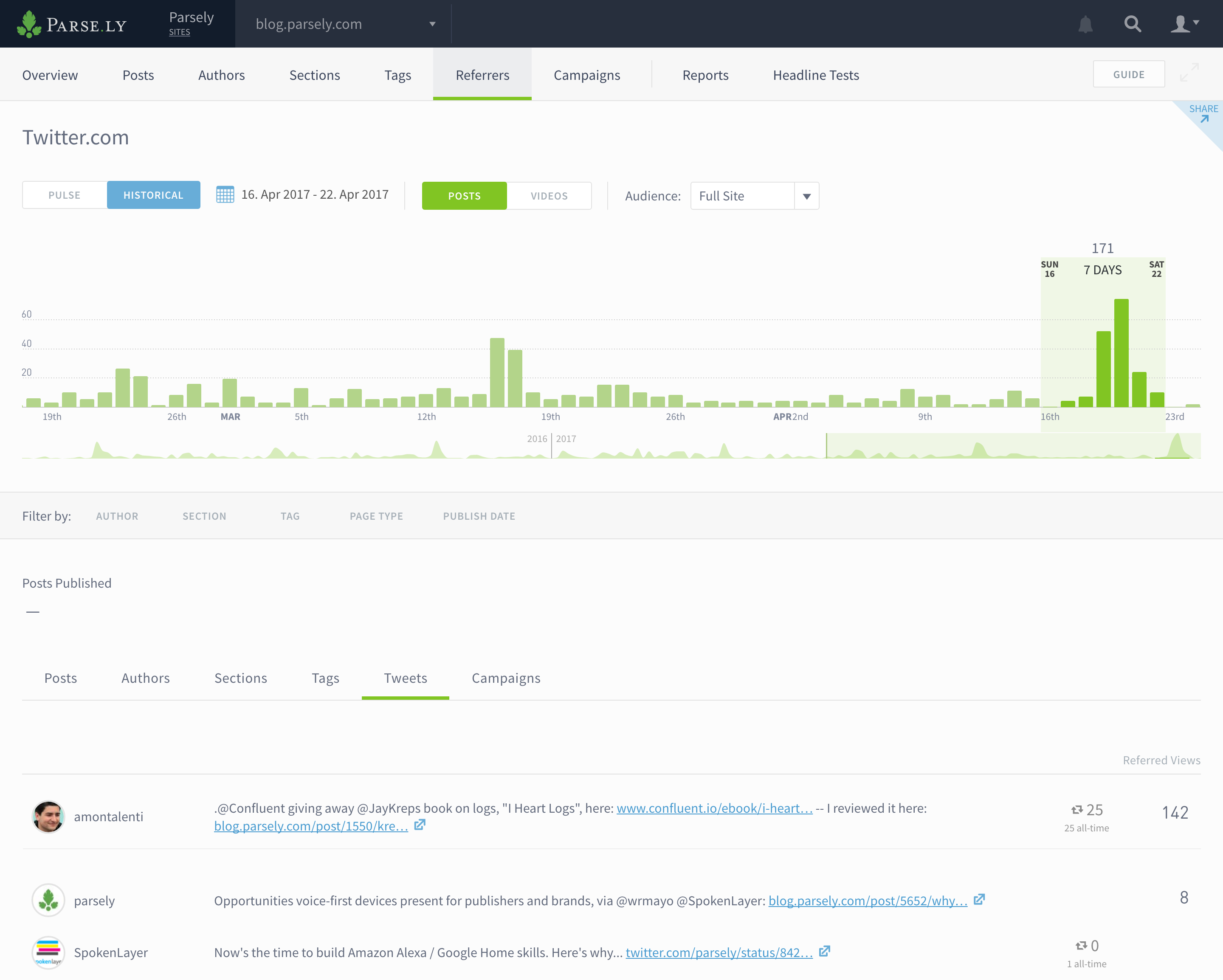
Task: Open twitter.com/parsely/status/842 link
Action: tap(719, 952)
